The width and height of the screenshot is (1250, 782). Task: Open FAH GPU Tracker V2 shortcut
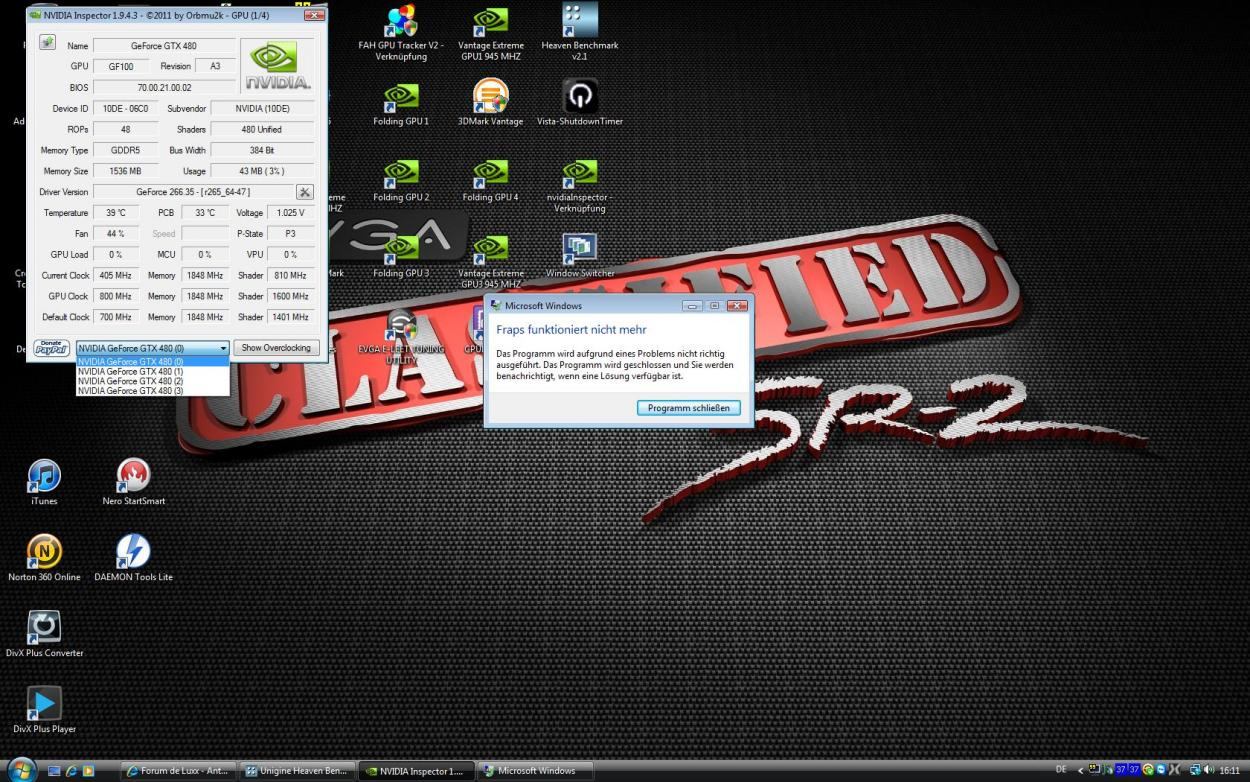401,33
